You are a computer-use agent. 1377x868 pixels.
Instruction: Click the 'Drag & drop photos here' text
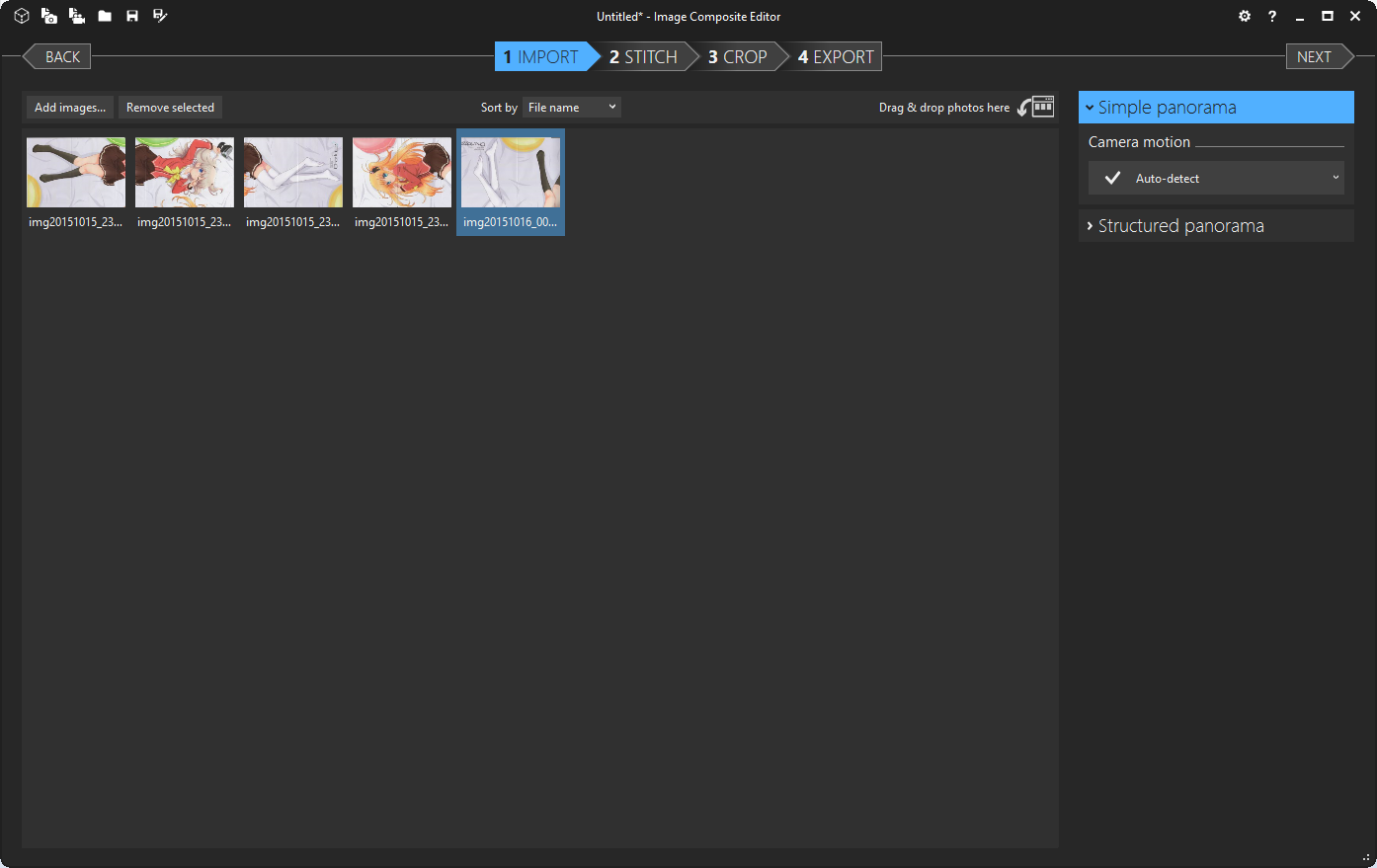944,107
